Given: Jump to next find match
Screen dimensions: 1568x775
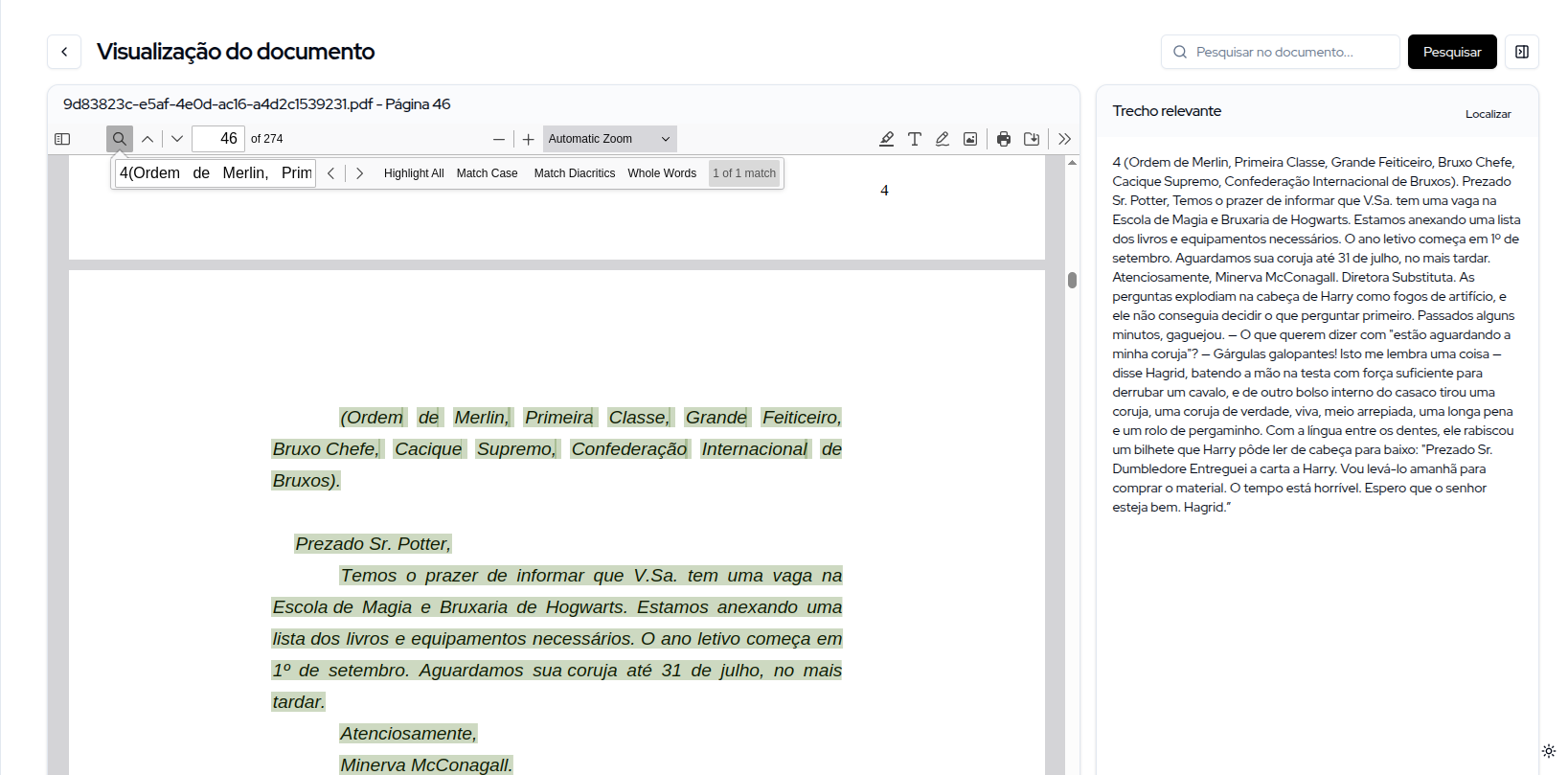Looking at the screenshot, I should click(359, 173).
